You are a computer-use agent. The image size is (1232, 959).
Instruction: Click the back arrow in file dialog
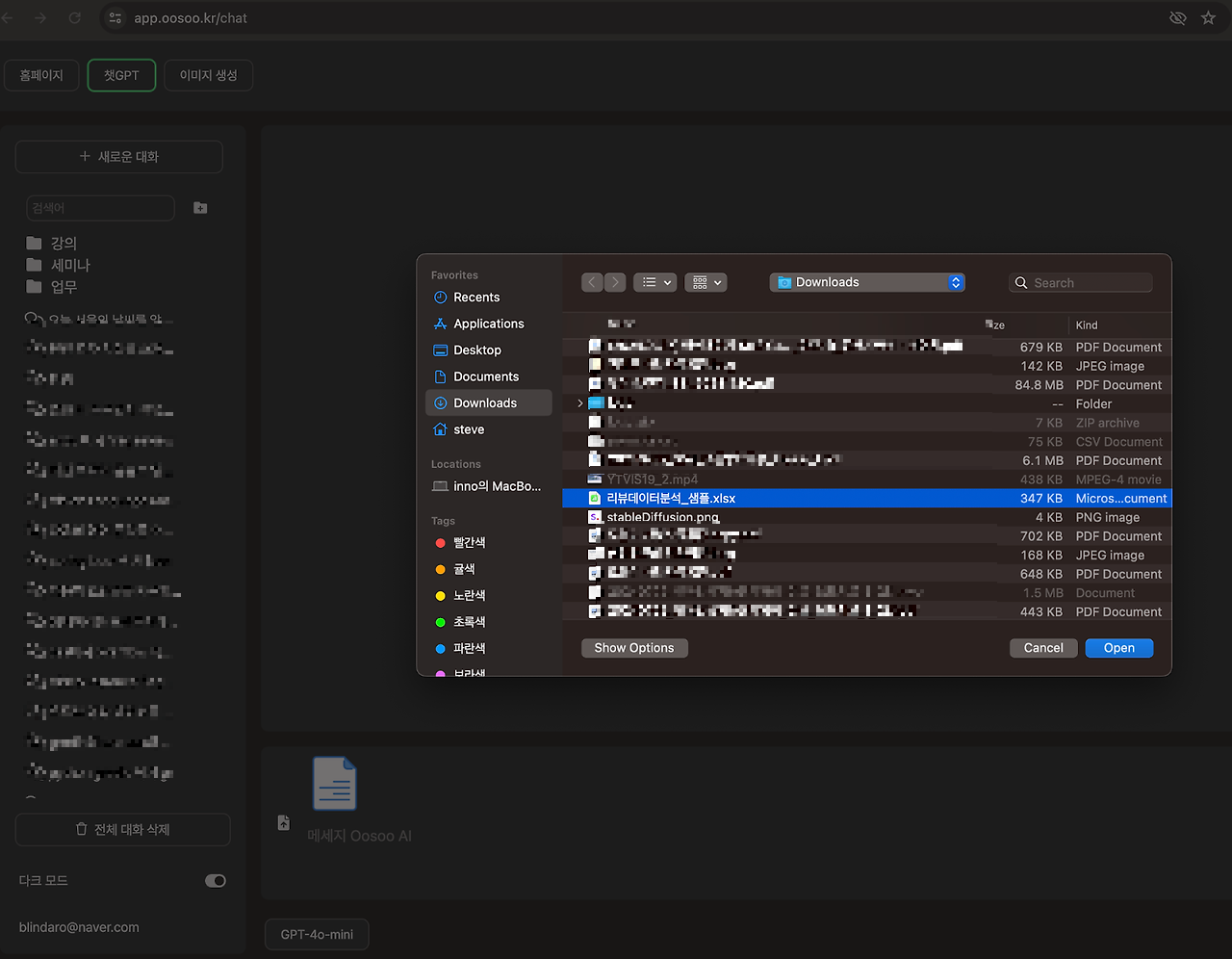click(x=592, y=282)
